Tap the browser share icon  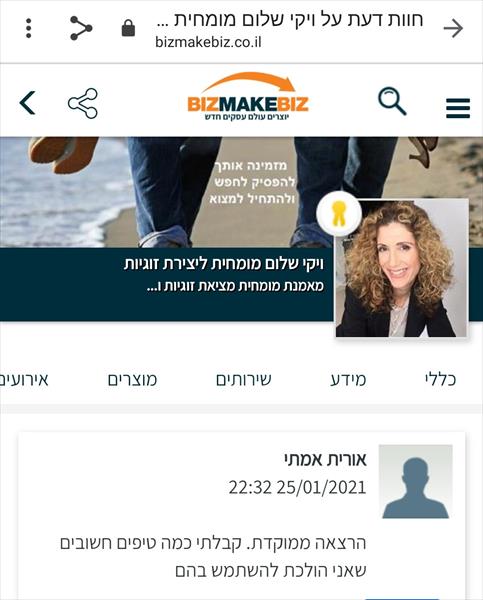(81, 28)
